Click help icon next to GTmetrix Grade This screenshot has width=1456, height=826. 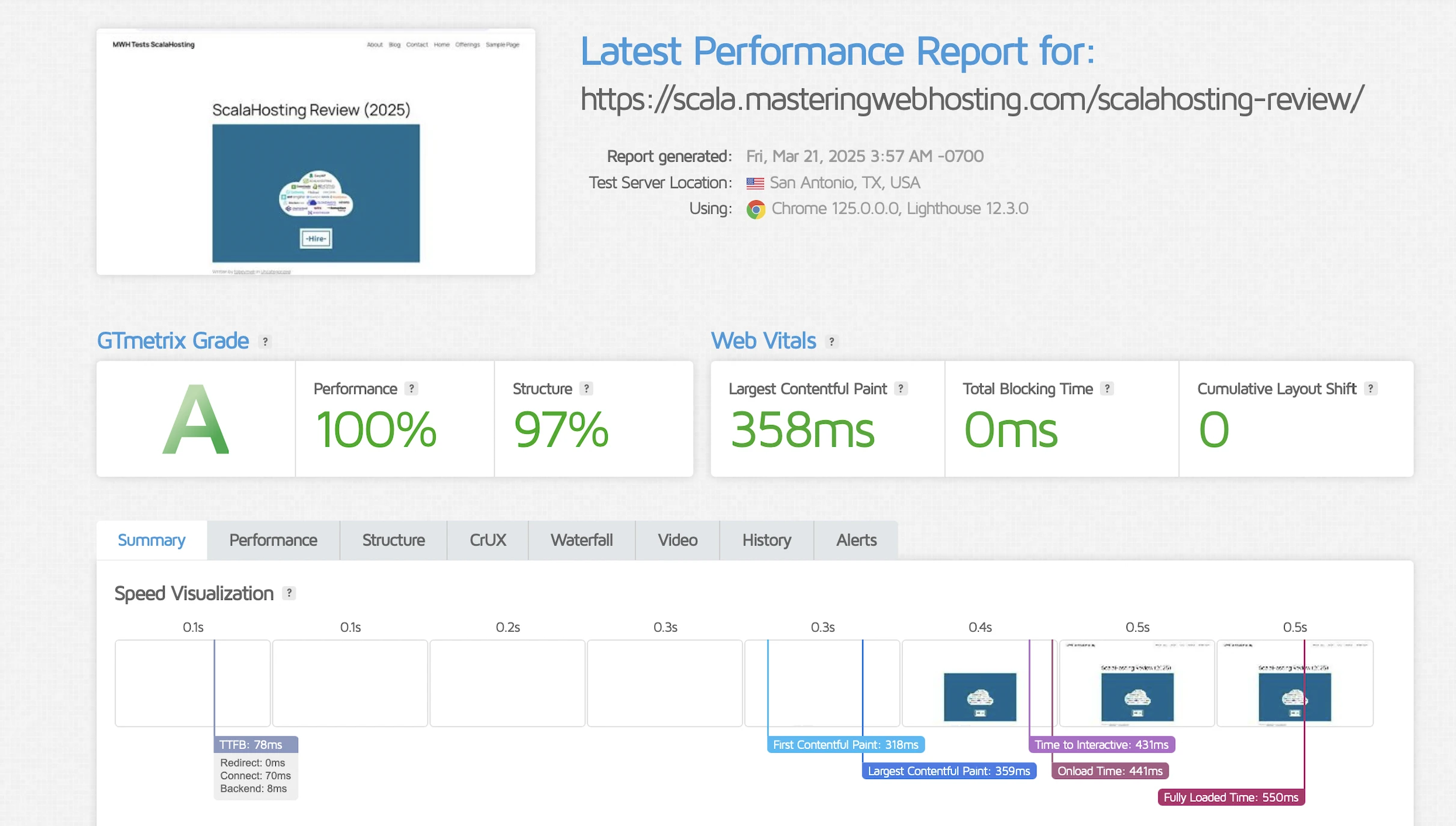[x=265, y=341]
